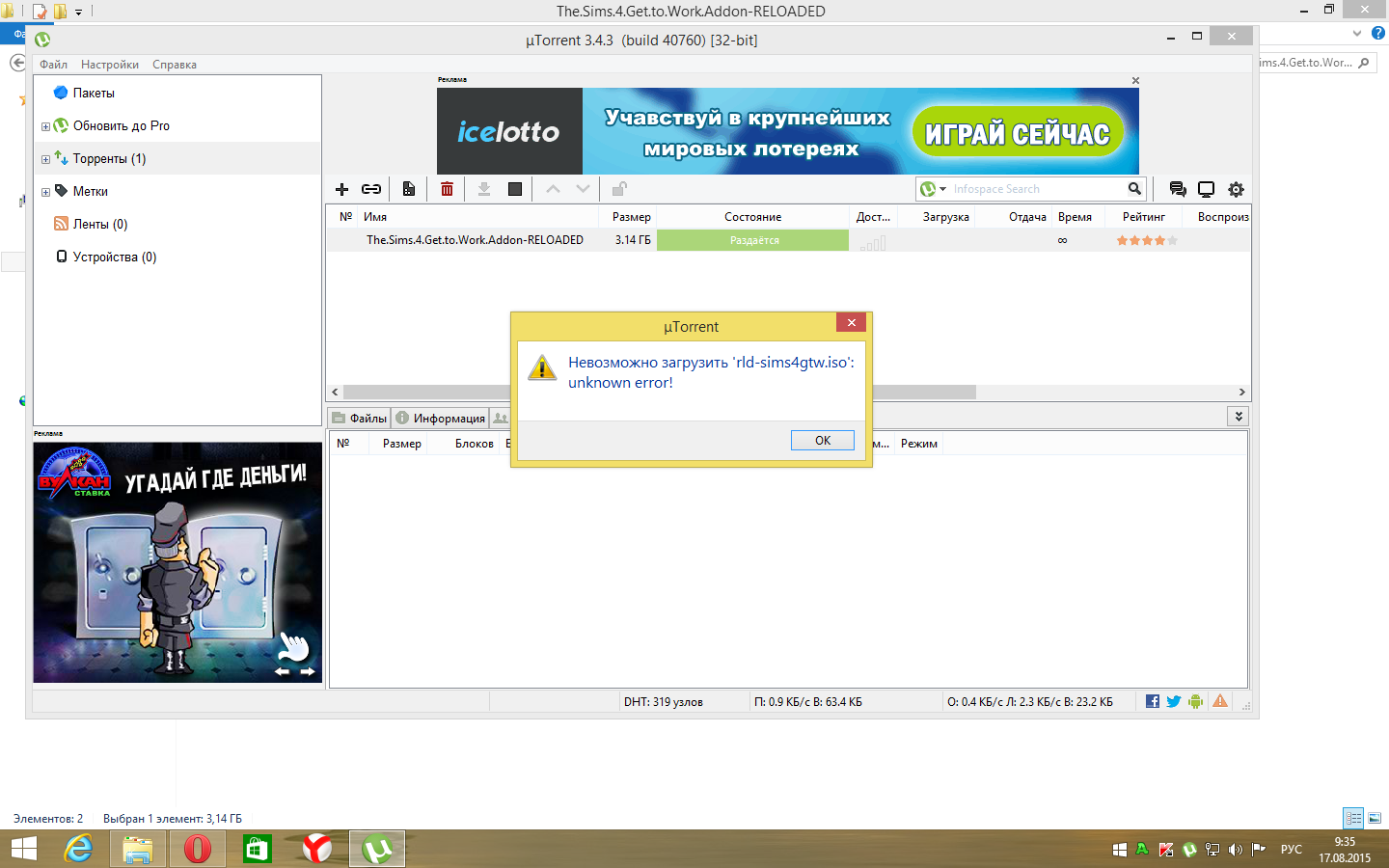Click the Unlock Bundle padlock icon
1389x868 pixels.
(x=619, y=189)
